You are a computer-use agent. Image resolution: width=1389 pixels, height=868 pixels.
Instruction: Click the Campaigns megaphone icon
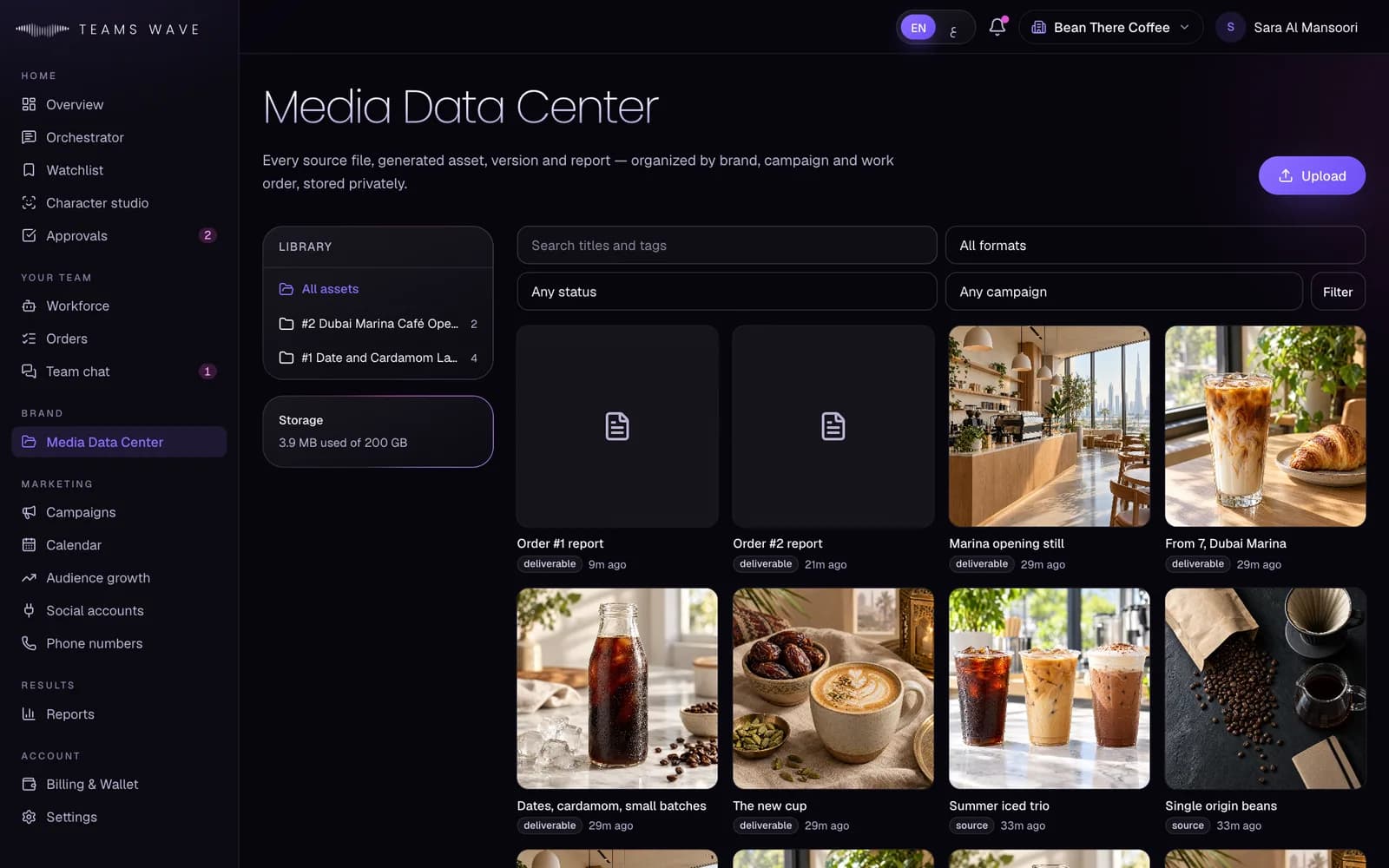click(29, 512)
